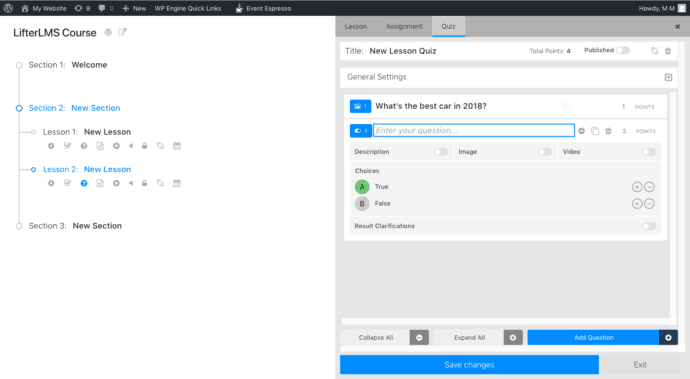This screenshot has height=379, width=690.
Task: Click Lesson 2 detach link icon
Action: click(x=160, y=183)
